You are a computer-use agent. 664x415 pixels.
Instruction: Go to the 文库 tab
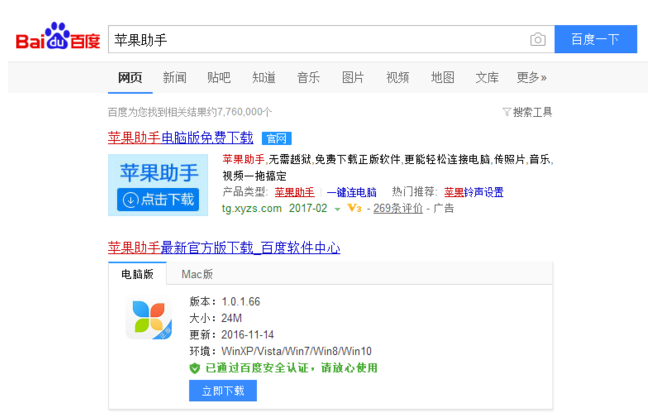point(487,77)
